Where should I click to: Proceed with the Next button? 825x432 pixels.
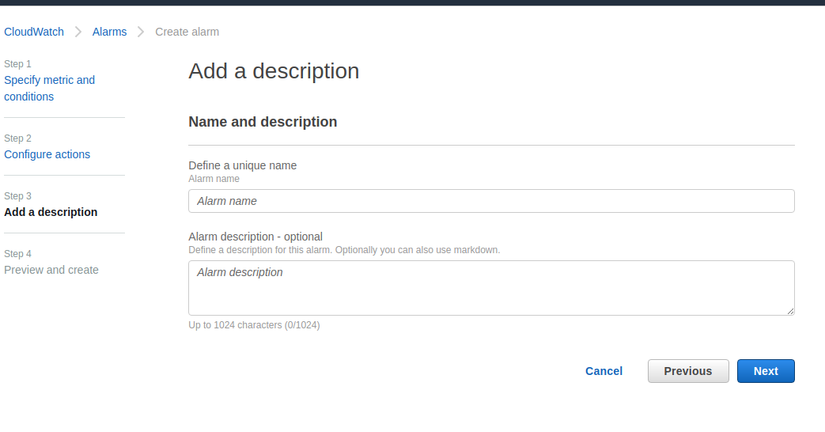[x=765, y=371]
